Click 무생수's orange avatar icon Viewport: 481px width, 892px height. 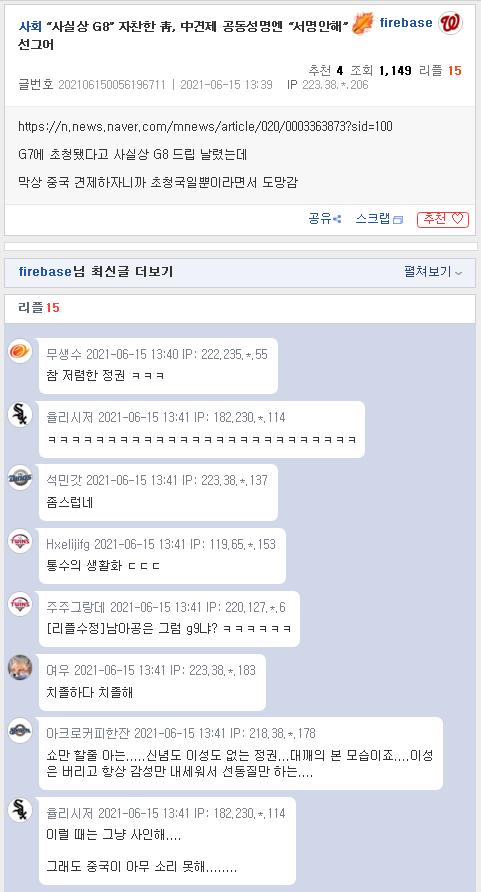(20, 350)
